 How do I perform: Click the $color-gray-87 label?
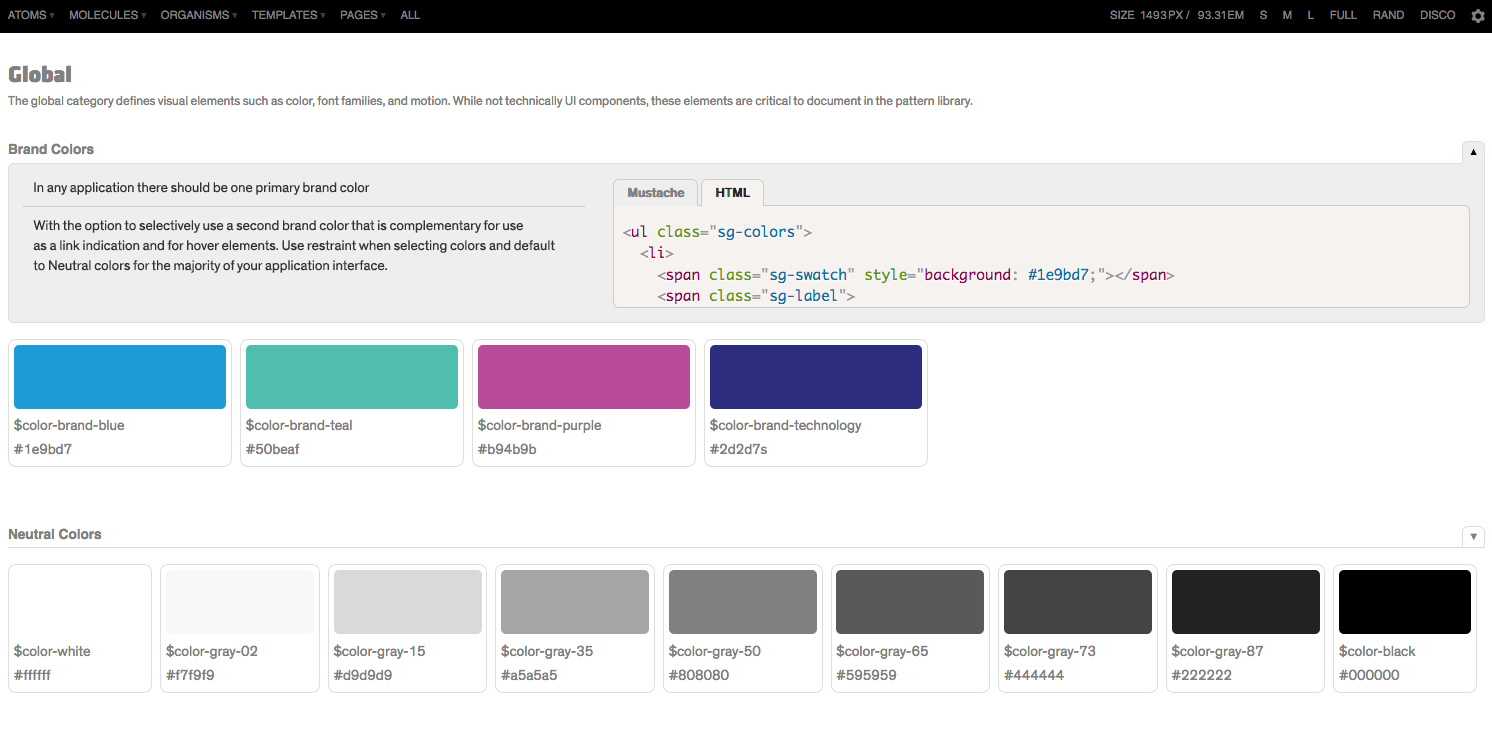pos(1218,651)
